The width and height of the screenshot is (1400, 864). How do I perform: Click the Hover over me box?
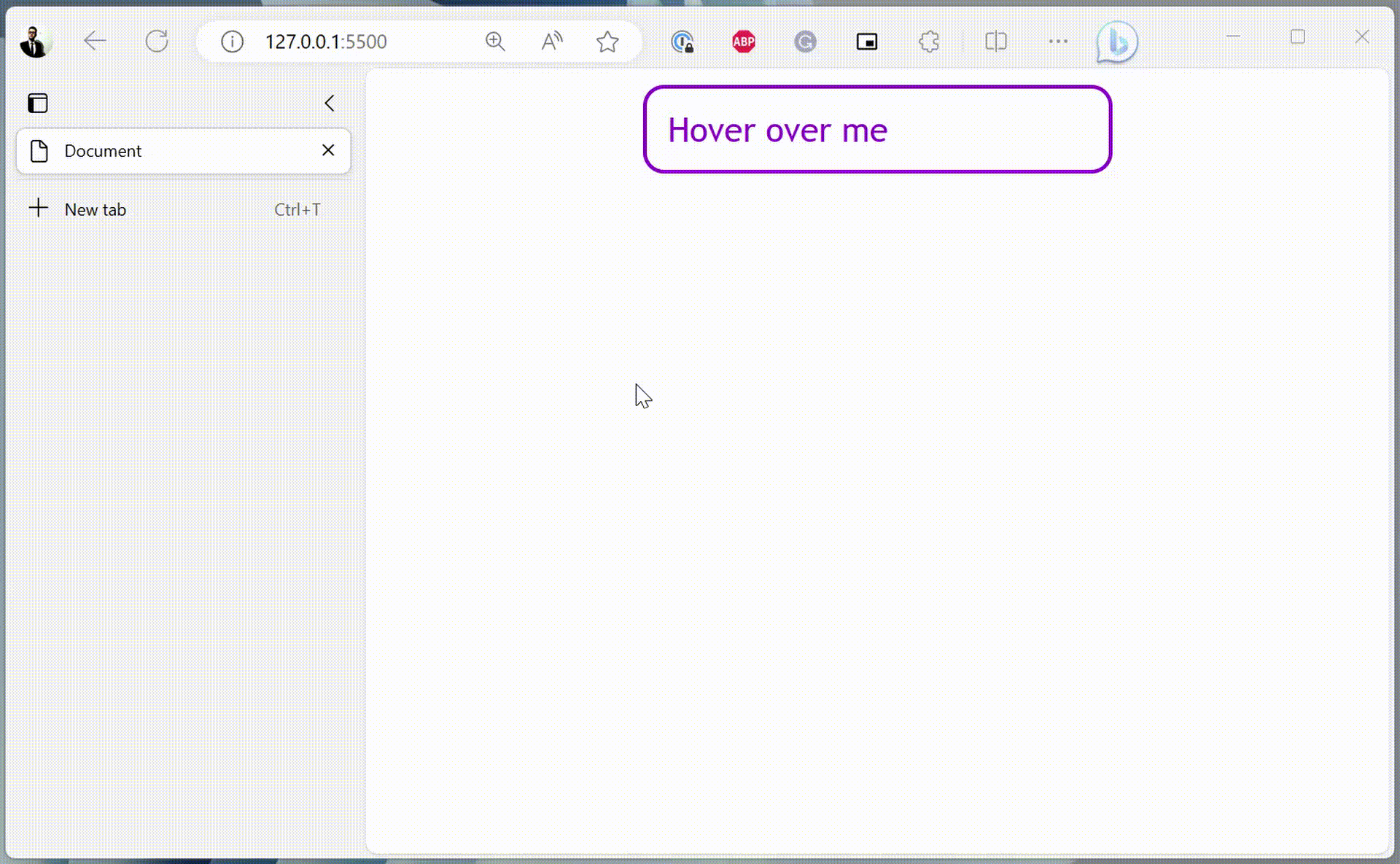[877, 130]
